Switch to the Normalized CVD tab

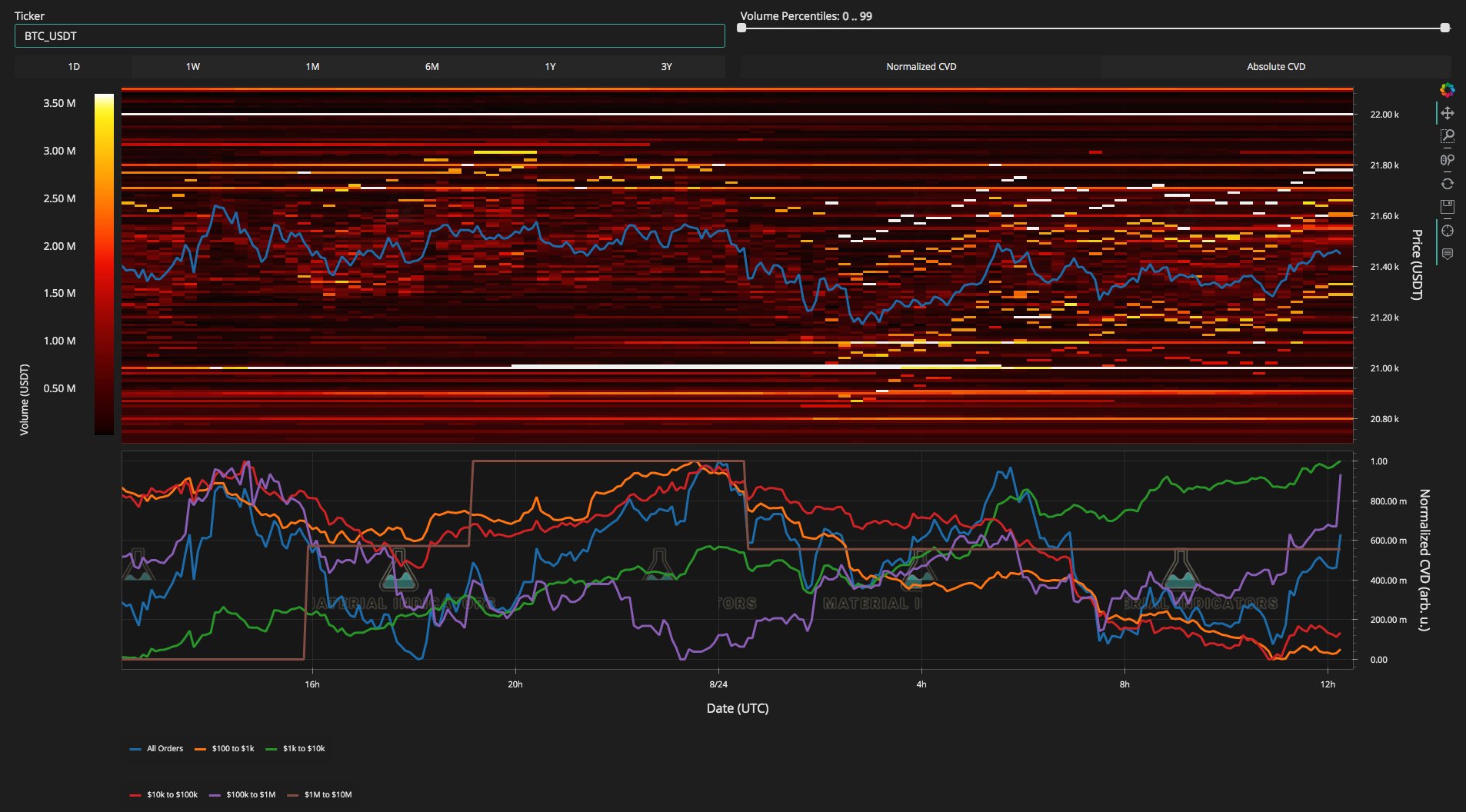[x=921, y=67]
